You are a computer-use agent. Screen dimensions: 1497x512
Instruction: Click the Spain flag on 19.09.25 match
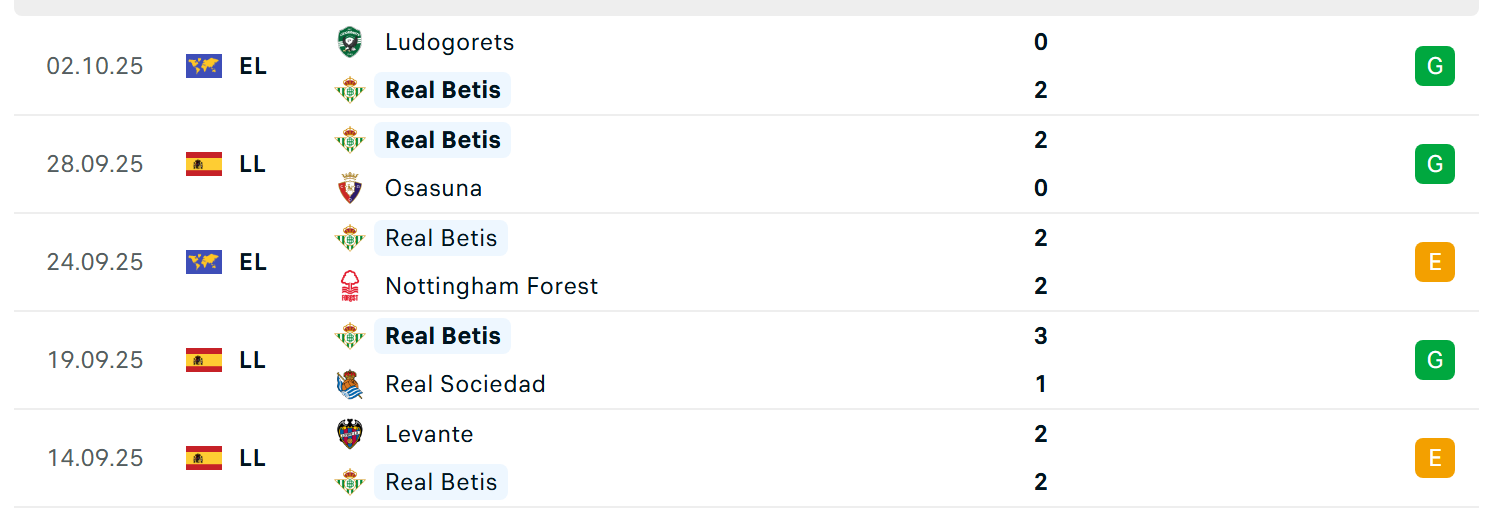tap(204, 360)
